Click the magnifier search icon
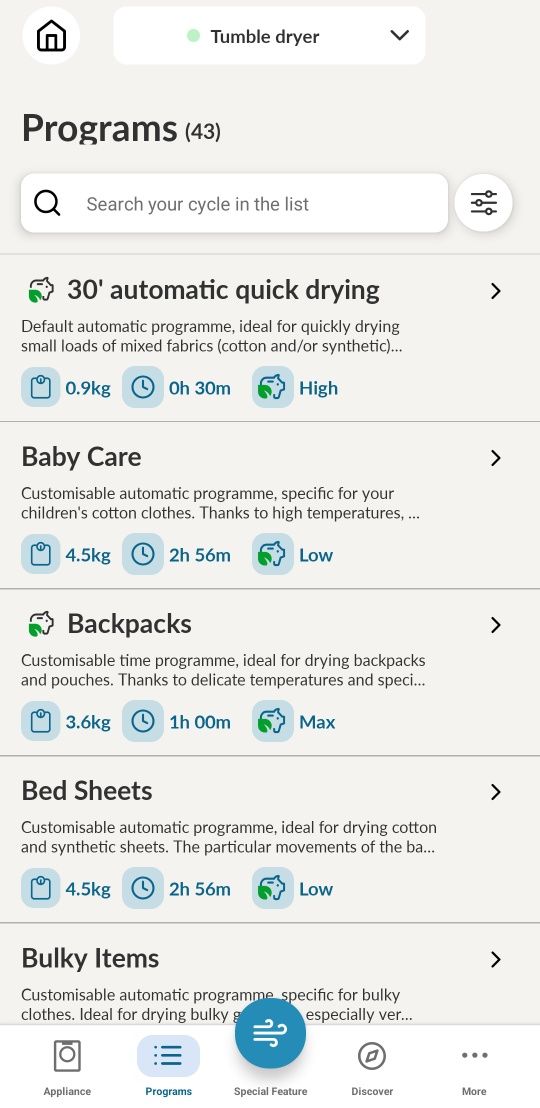540x1108 pixels. (x=47, y=204)
